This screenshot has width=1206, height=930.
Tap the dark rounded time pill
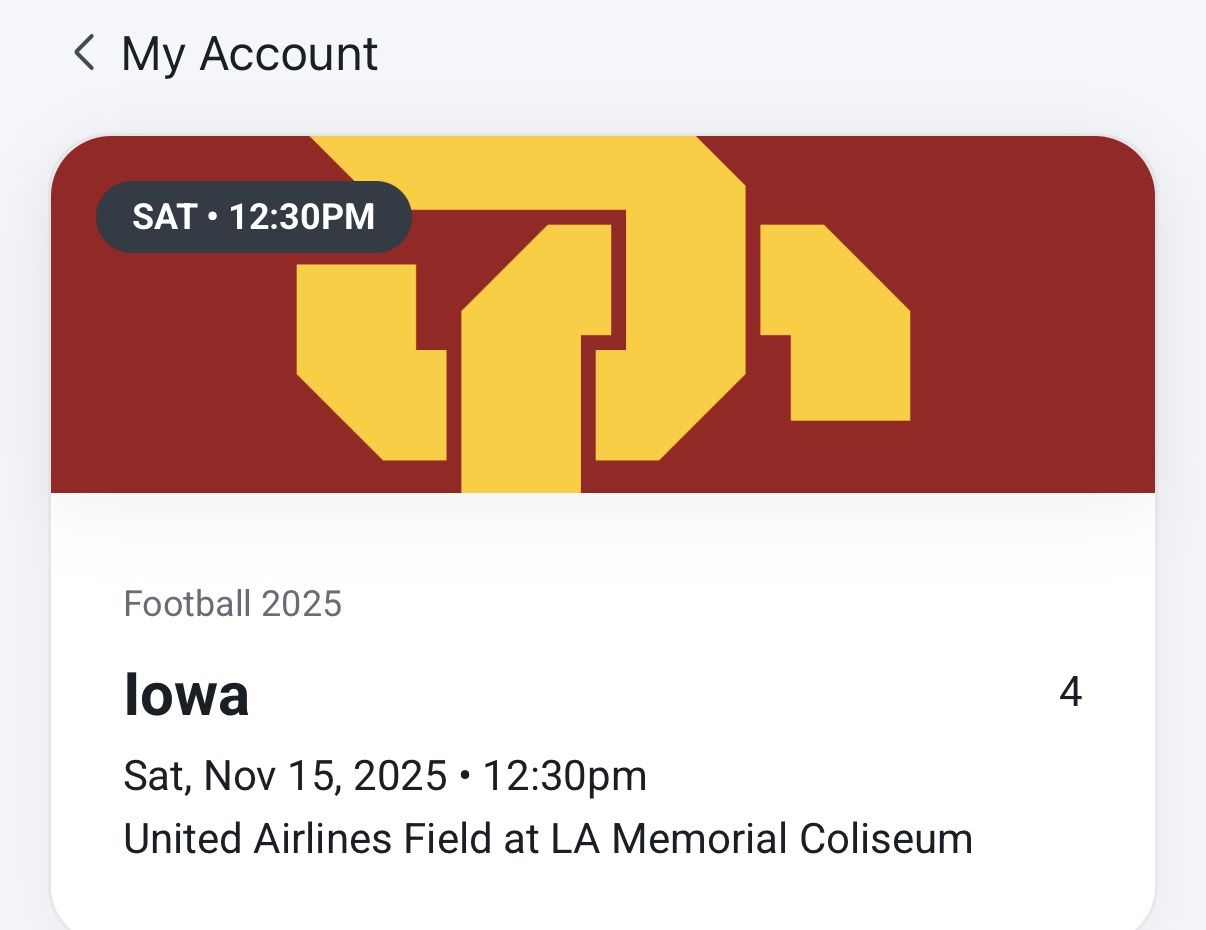pyautogui.click(x=253, y=216)
